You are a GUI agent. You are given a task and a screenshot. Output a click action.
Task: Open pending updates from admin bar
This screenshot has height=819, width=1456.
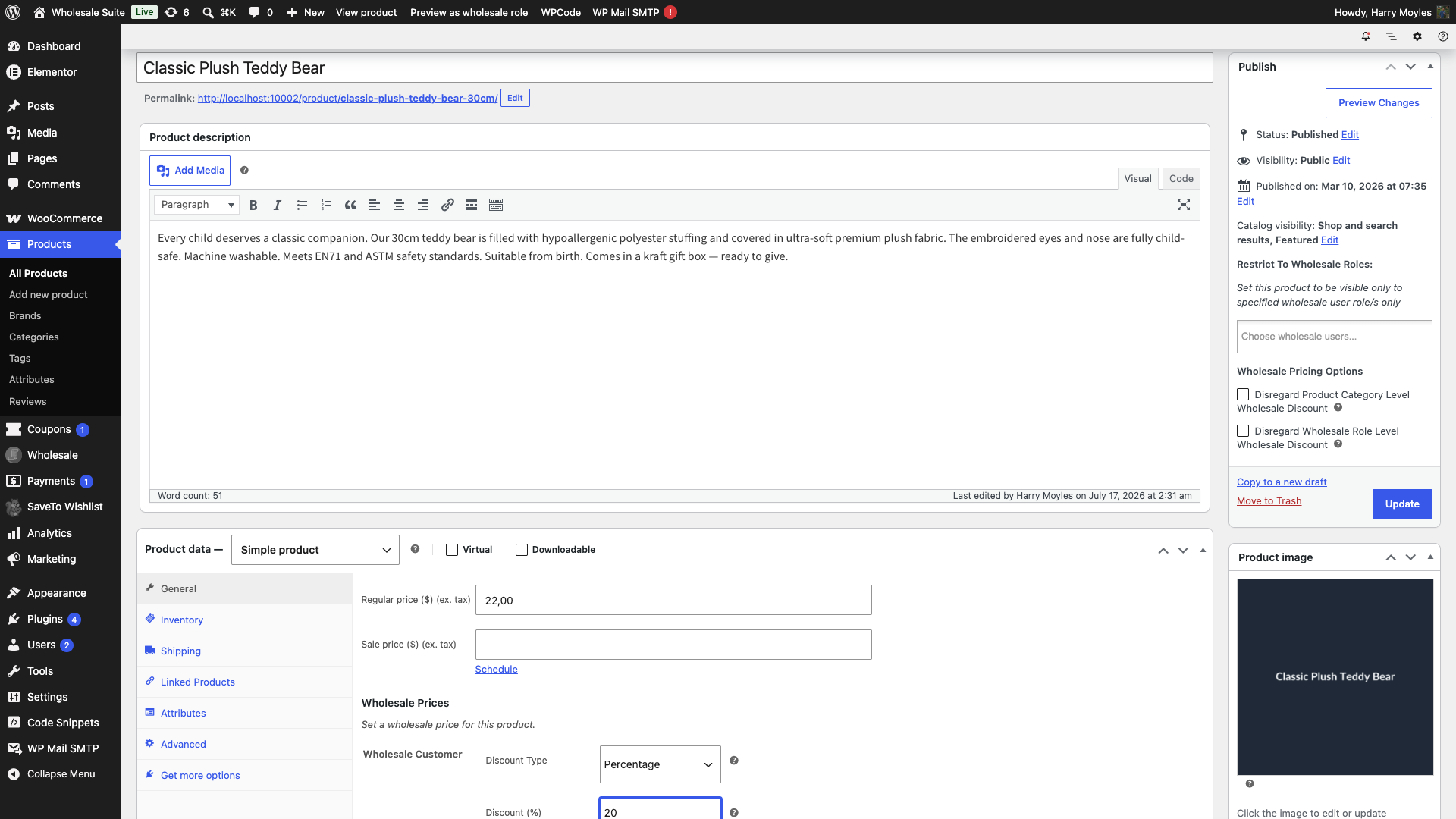tap(177, 12)
